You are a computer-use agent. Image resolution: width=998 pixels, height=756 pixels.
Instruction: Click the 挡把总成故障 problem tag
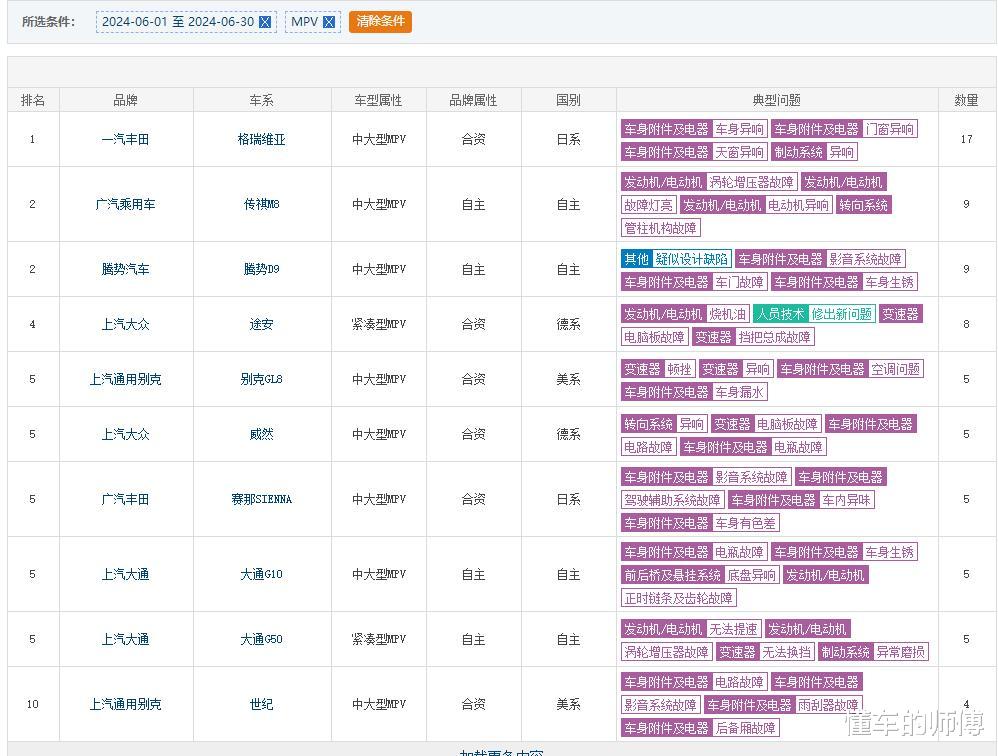[775, 337]
